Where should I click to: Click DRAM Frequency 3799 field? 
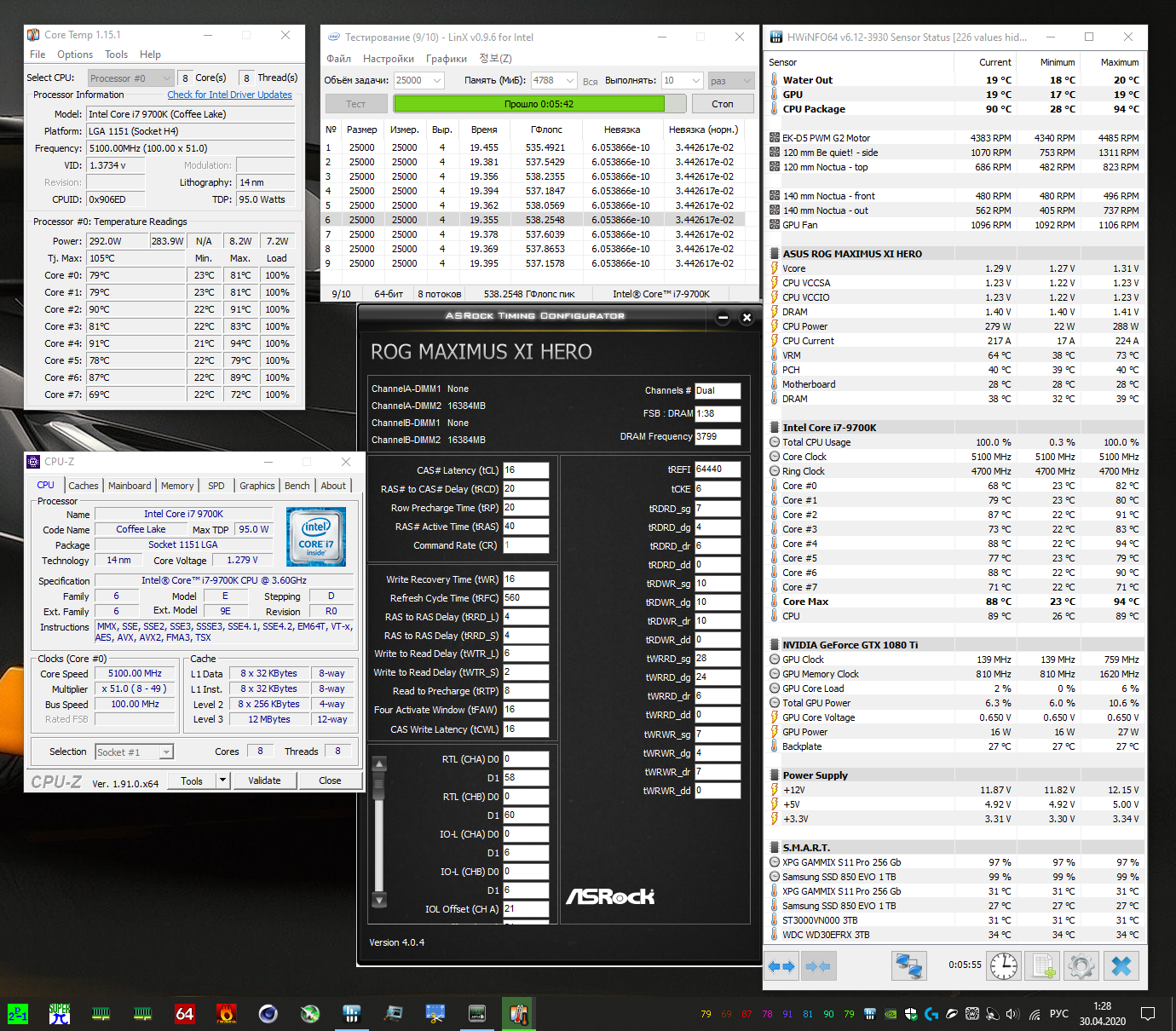[x=718, y=437]
